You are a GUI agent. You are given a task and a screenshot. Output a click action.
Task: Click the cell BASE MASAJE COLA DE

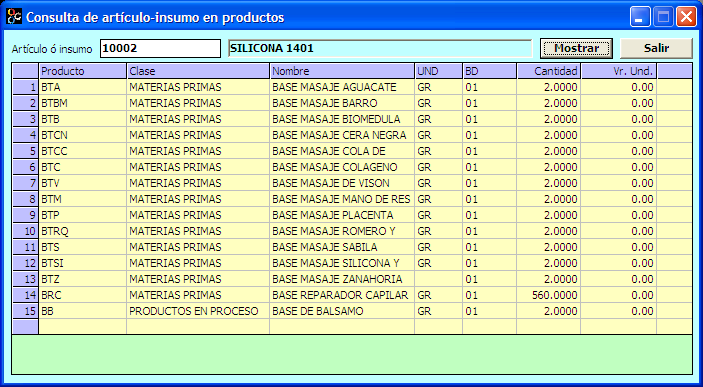[342, 151]
